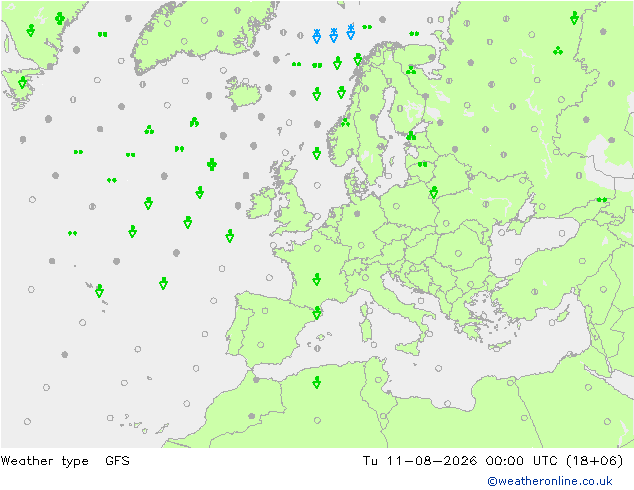
Task: Click the three-dot symbol over northern Finland
Action: [411, 70]
